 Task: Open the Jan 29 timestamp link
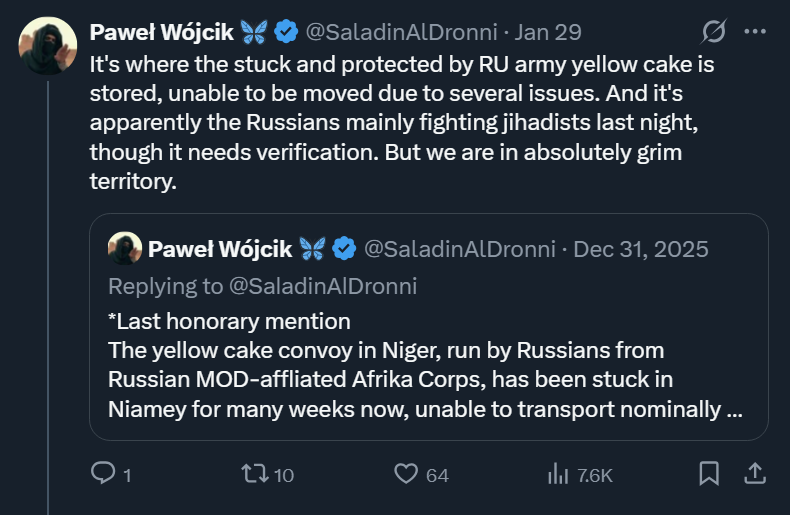[548, 32]
